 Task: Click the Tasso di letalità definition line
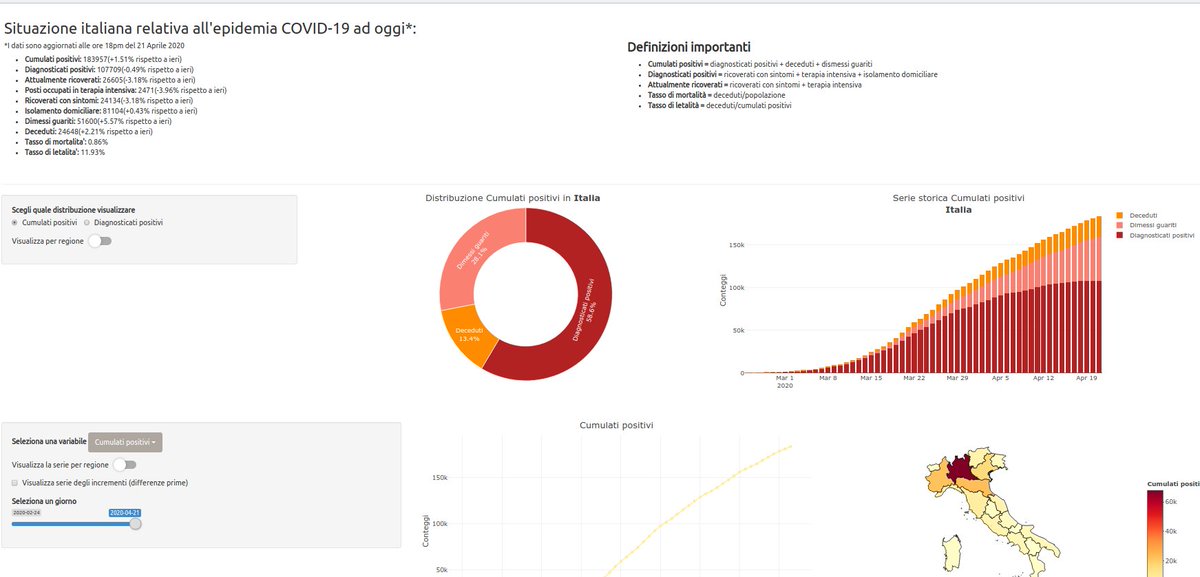pyautogui.click(x=719, y=105)
